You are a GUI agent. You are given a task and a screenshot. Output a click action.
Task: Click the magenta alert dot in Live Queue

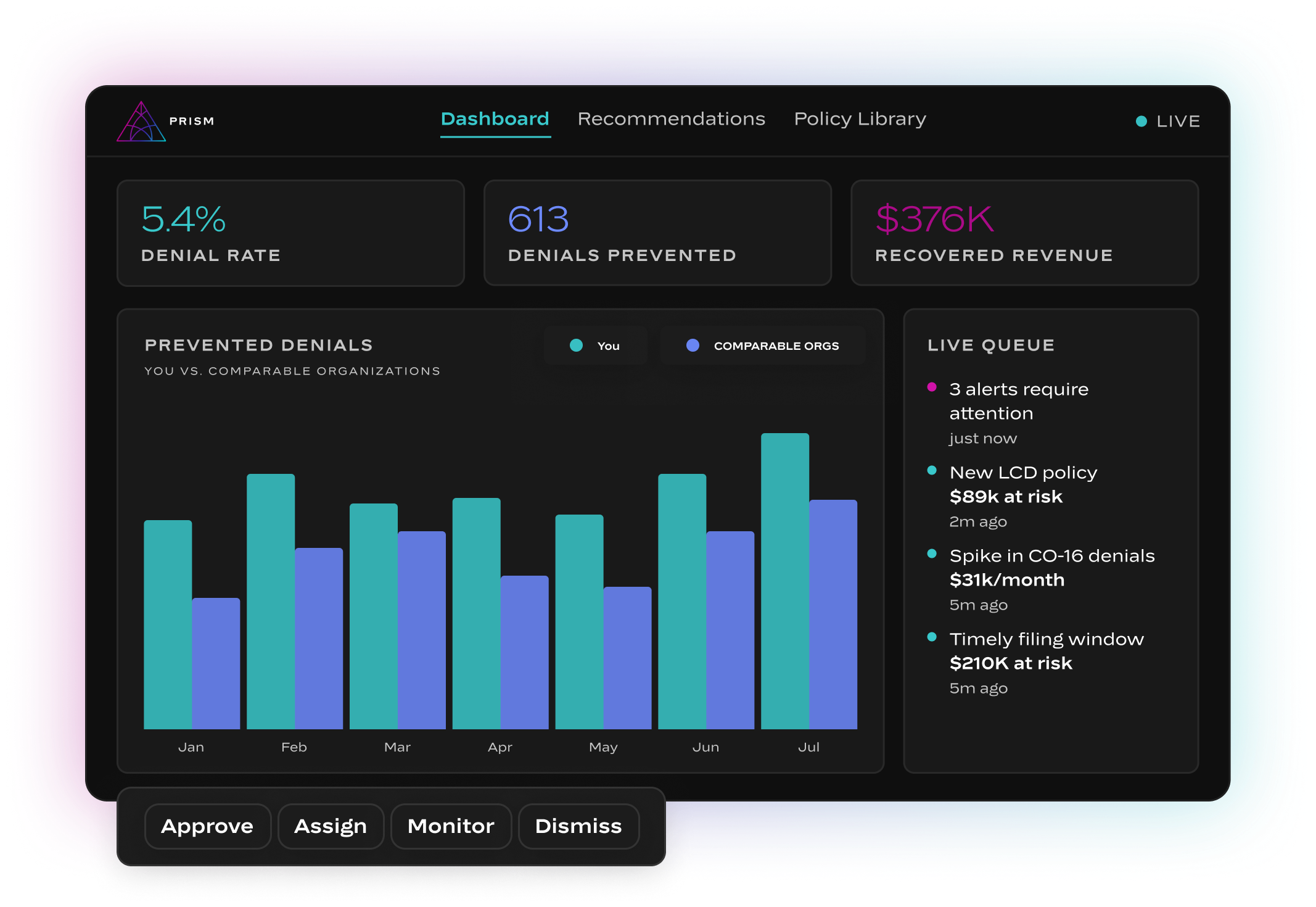pos(932,387)
